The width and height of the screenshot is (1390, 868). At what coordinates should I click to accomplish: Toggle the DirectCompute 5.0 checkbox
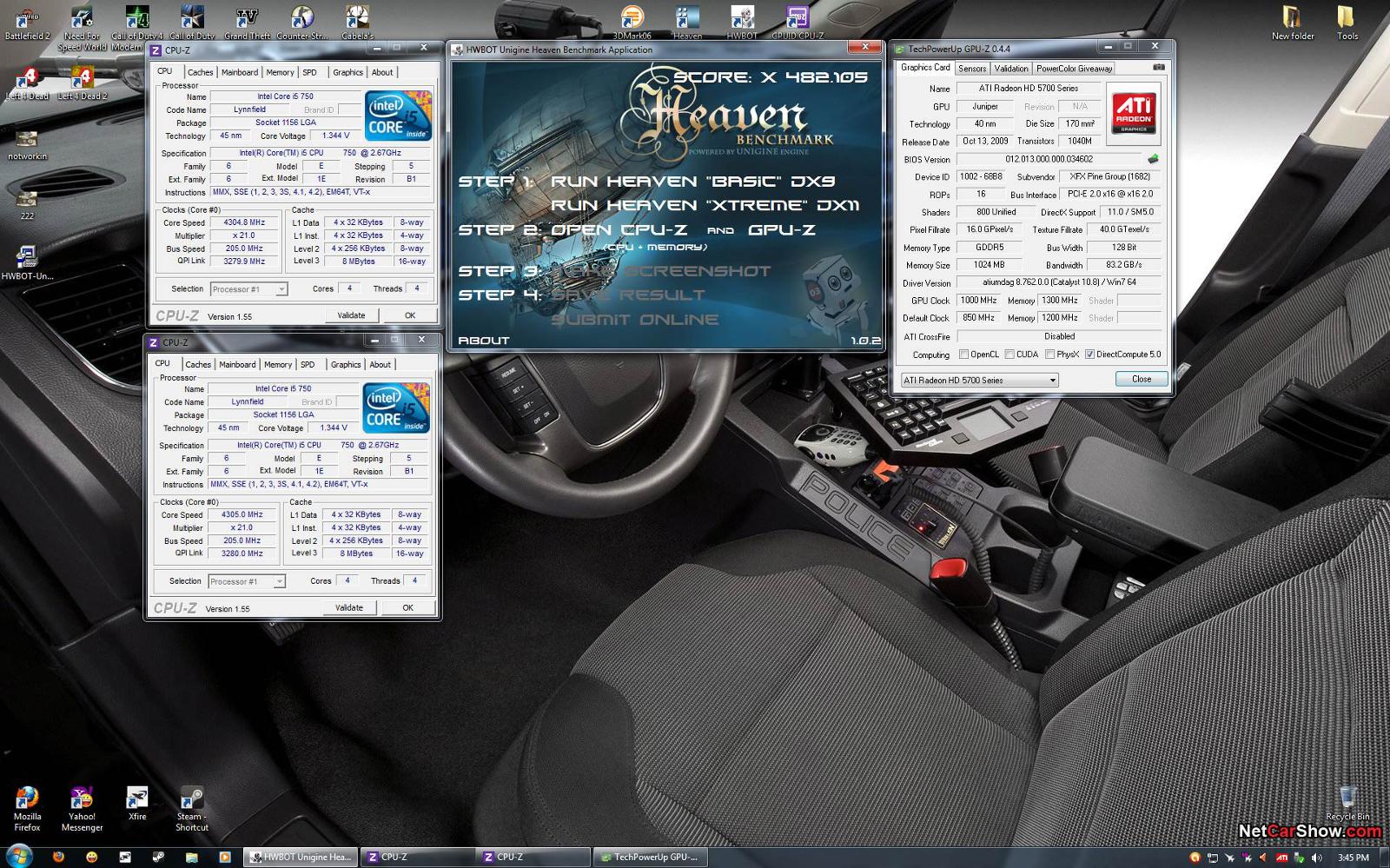(1089, 354)
